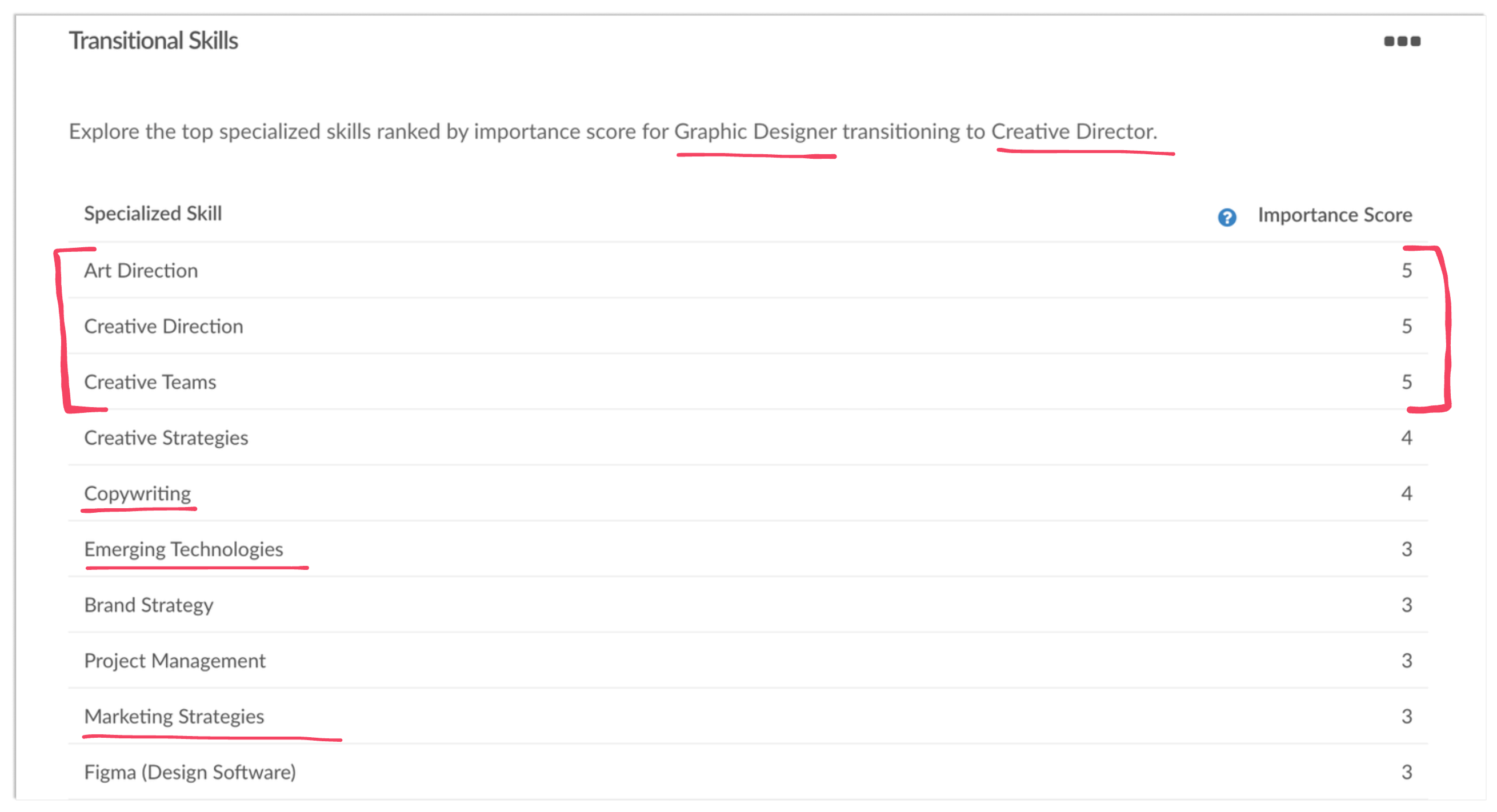Click the Art Direction importance score 5
Image resolution: width=1497 pixels, height=812 pixels.
[1406, 271]
